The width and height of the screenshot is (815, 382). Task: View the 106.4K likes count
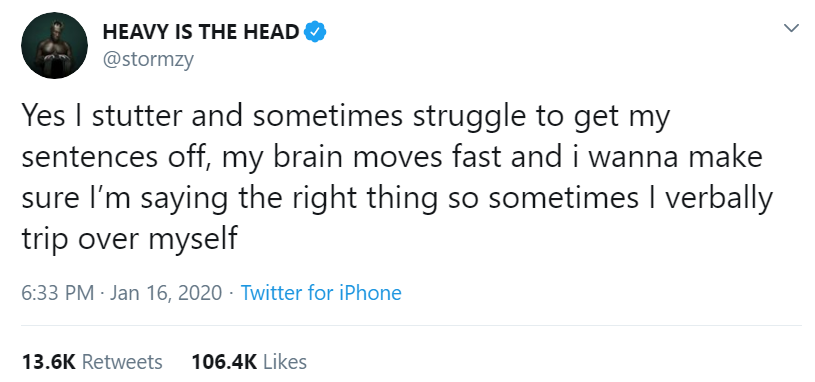point(224,362)
